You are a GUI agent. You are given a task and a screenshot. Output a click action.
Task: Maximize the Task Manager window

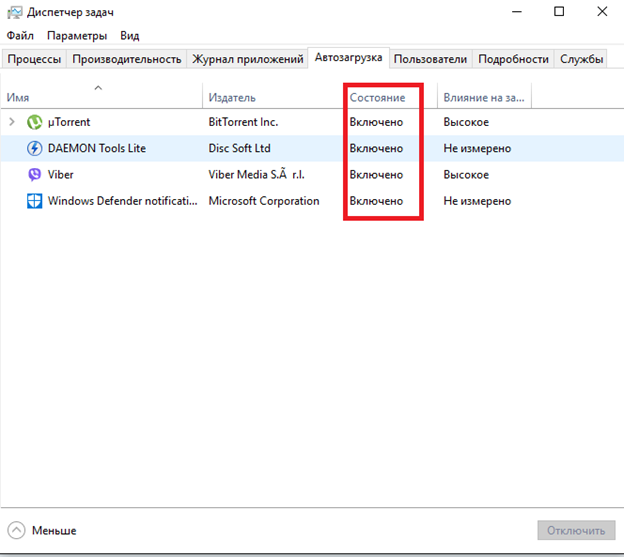point(559,12)
